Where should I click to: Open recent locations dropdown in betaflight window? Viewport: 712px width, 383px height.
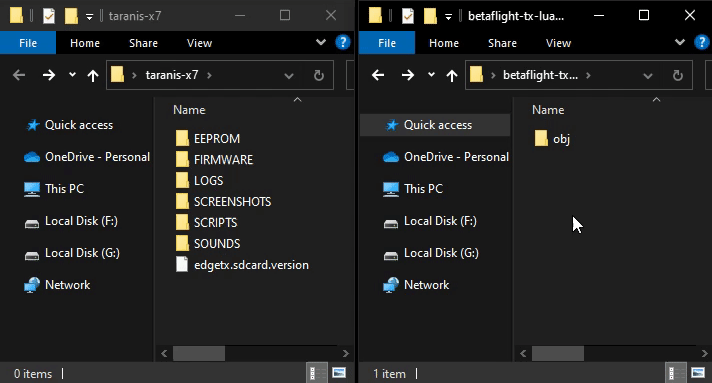click(x=431, y=75)
